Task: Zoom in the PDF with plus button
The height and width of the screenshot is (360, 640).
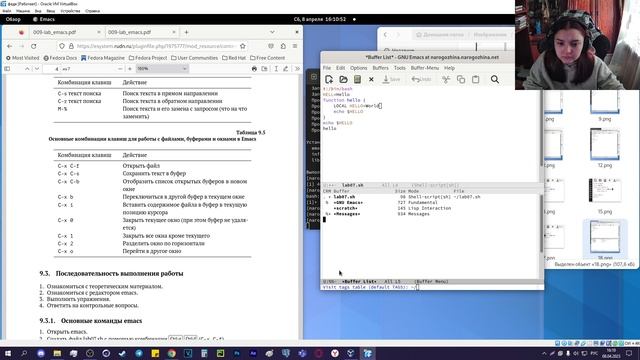Action: (130, 69)
